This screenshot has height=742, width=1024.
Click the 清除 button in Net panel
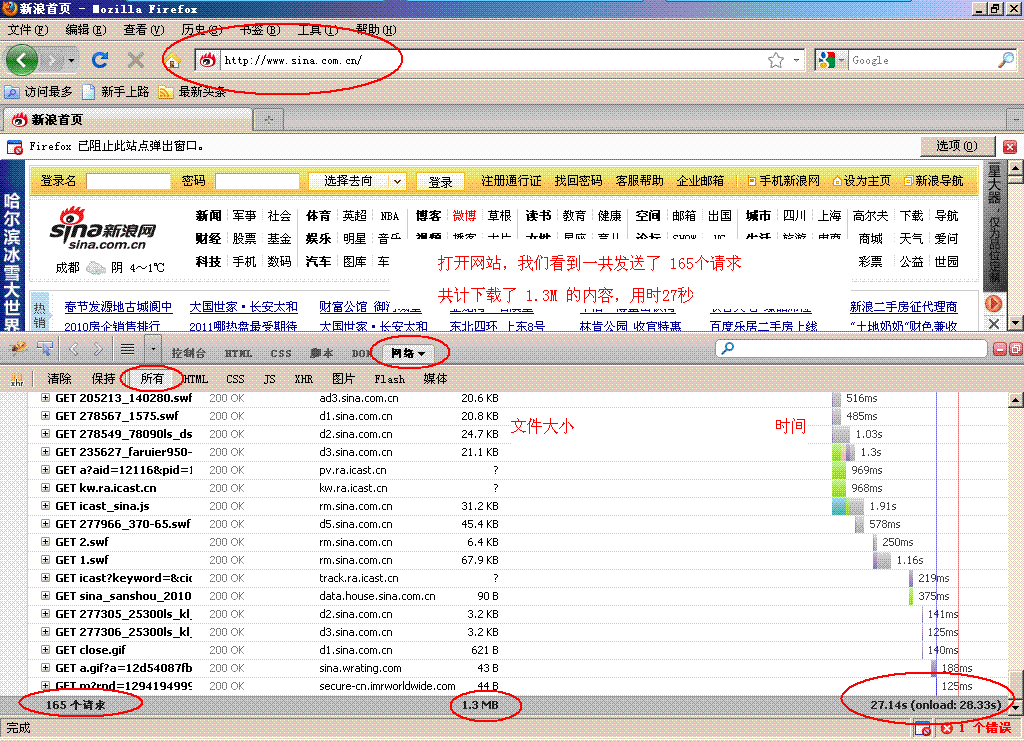60,379
